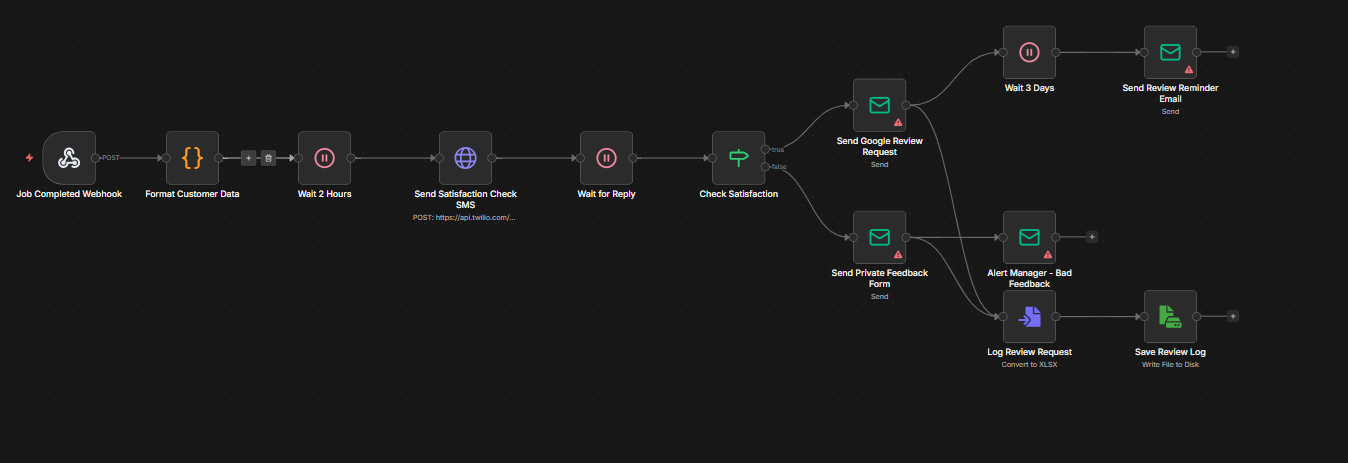Select the Send Private Feedback Form node
The height and width of the screenshot is (463, 1348).
tap(879, 237)
